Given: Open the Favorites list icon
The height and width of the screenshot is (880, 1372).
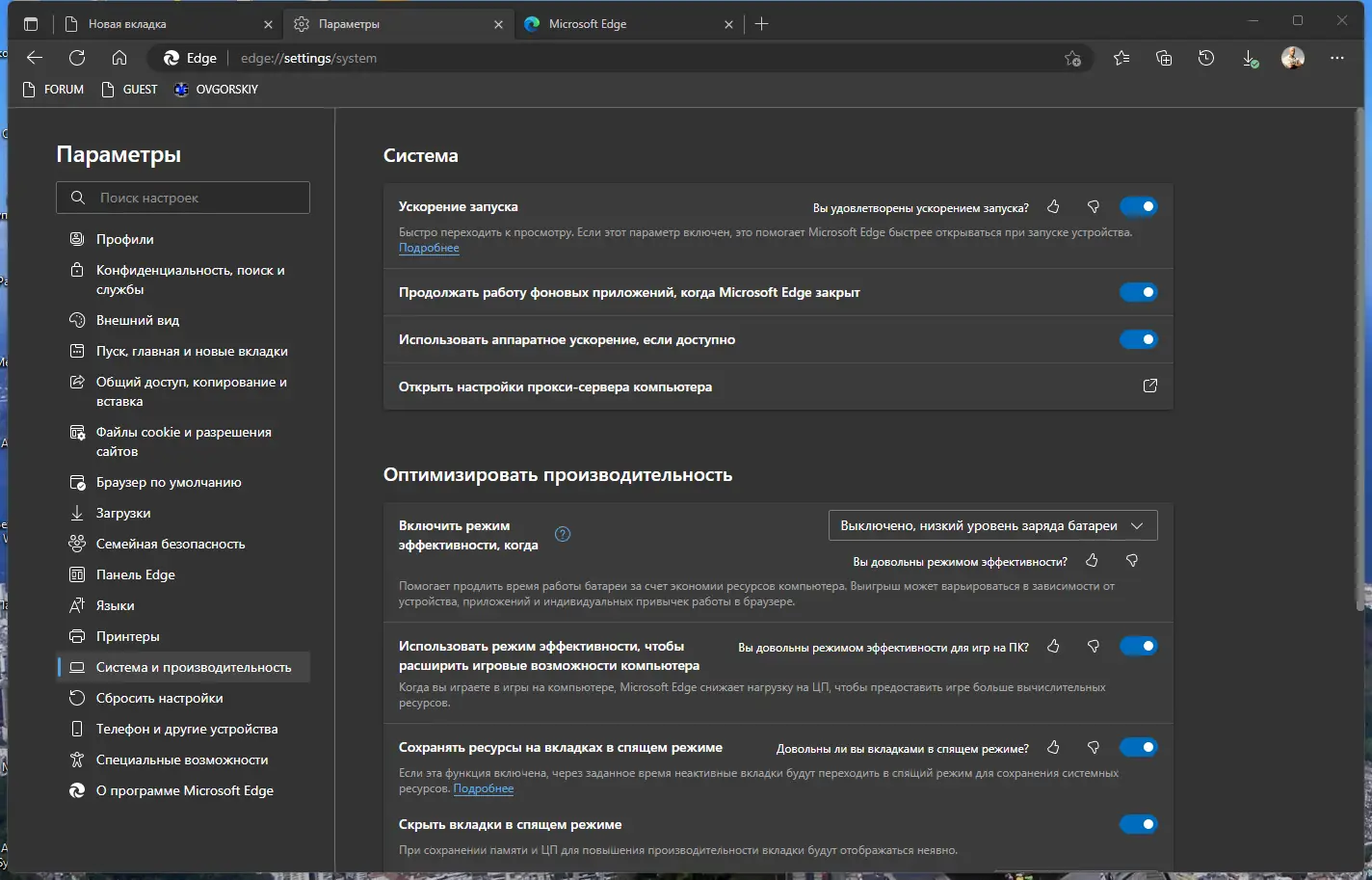Looking at the screenshot, I should (1121, 59).
